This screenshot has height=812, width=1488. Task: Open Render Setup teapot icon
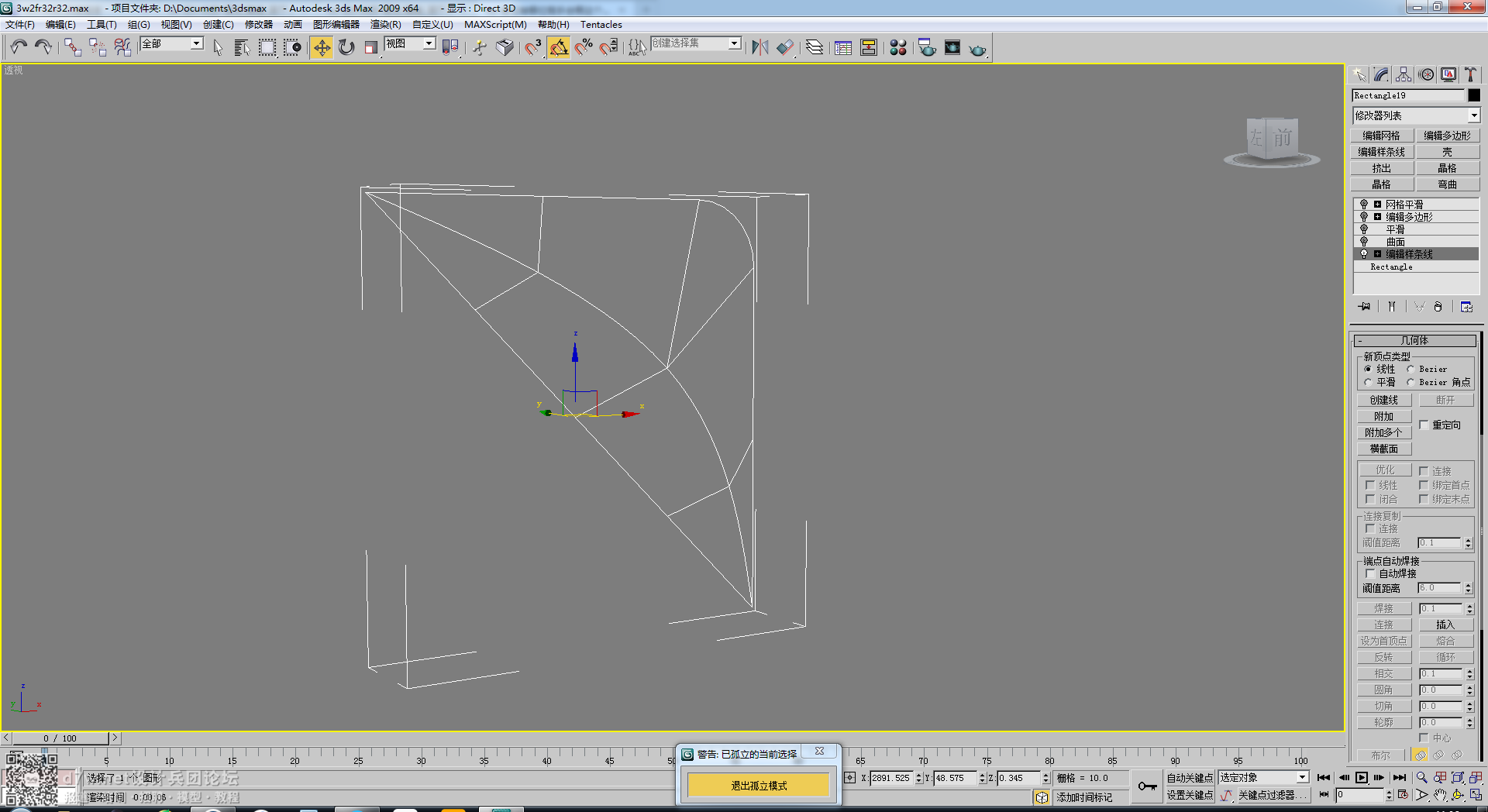(927, 47)
